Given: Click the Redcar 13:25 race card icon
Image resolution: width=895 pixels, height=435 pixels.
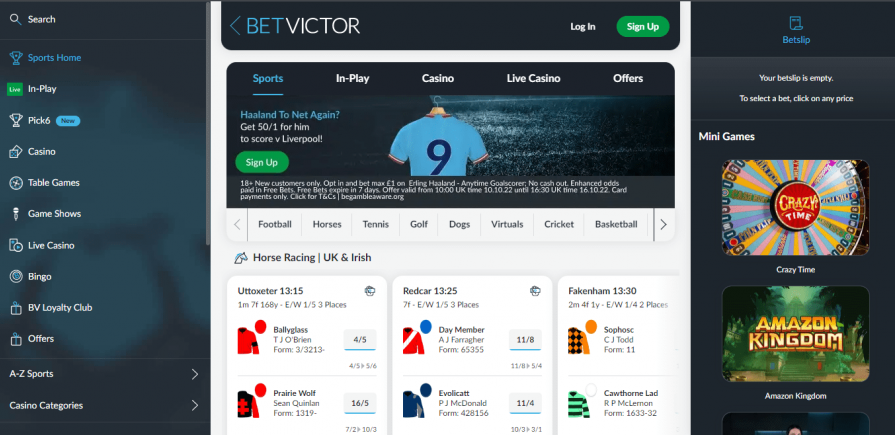Looking at the screenshot, I should coord(535,291).
